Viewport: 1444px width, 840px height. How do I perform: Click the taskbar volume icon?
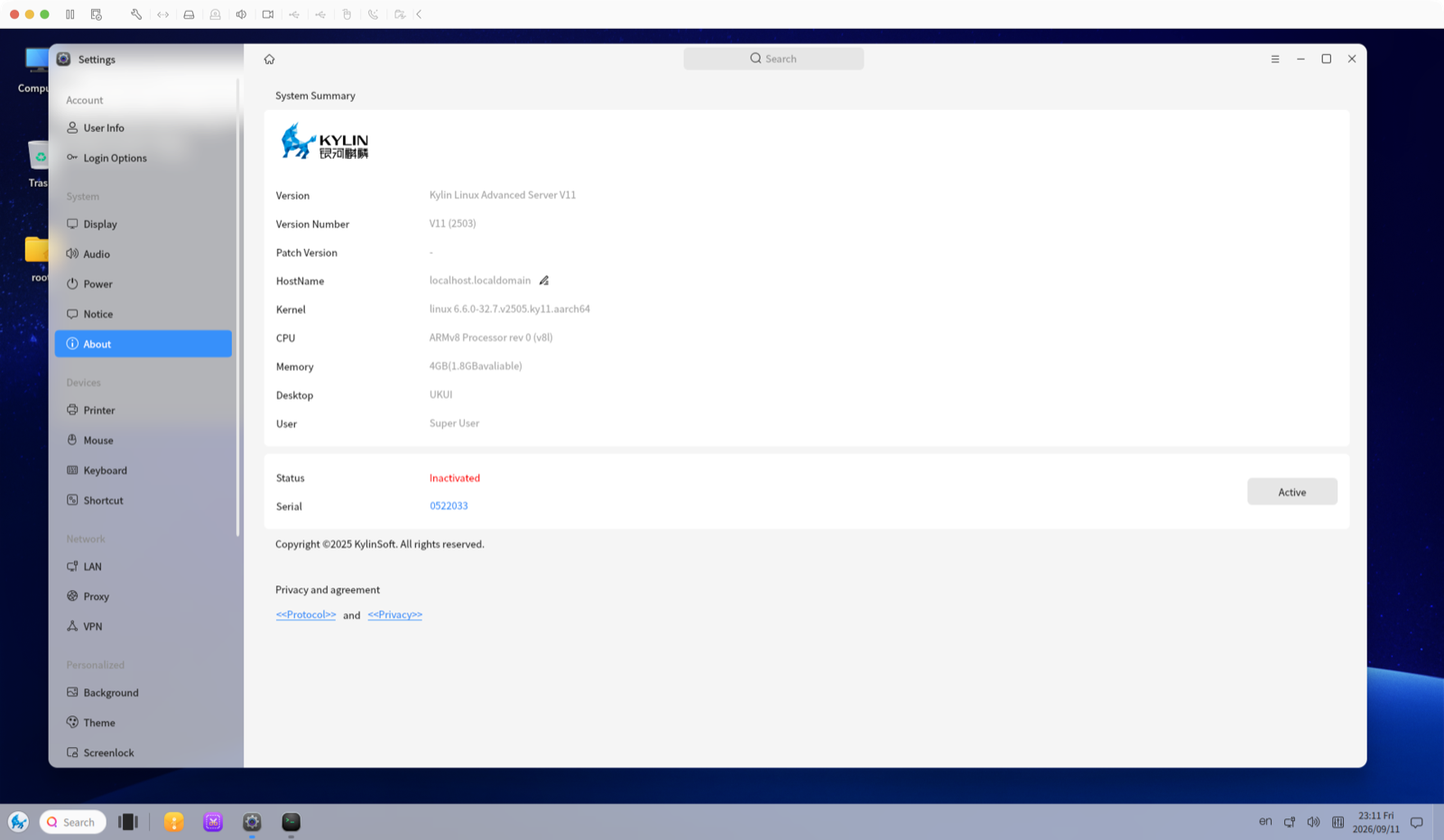click(x=1313, y=822)
